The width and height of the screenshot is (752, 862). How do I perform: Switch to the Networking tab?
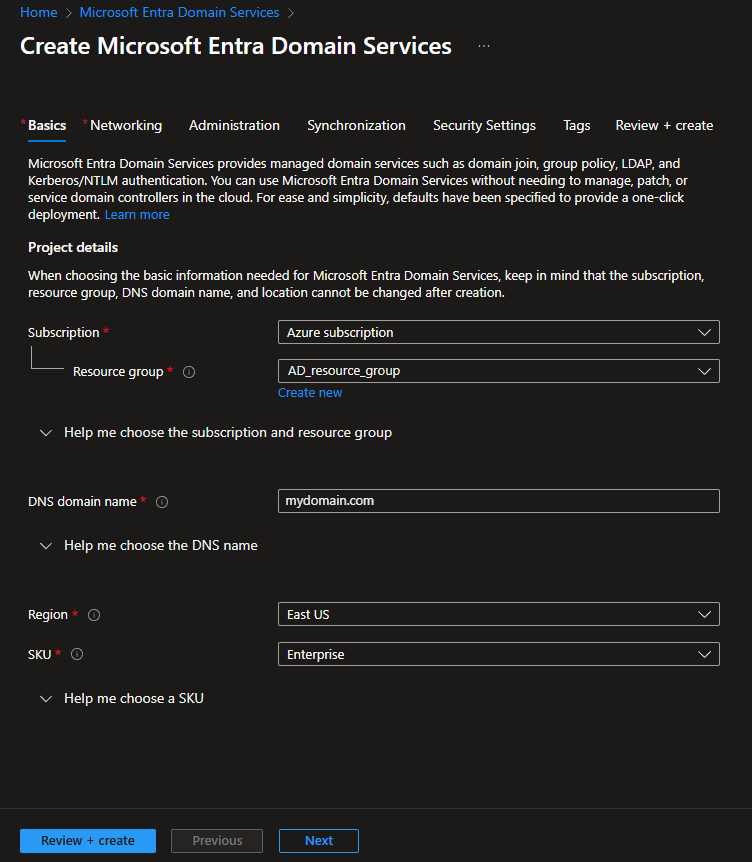click(125, 126)
